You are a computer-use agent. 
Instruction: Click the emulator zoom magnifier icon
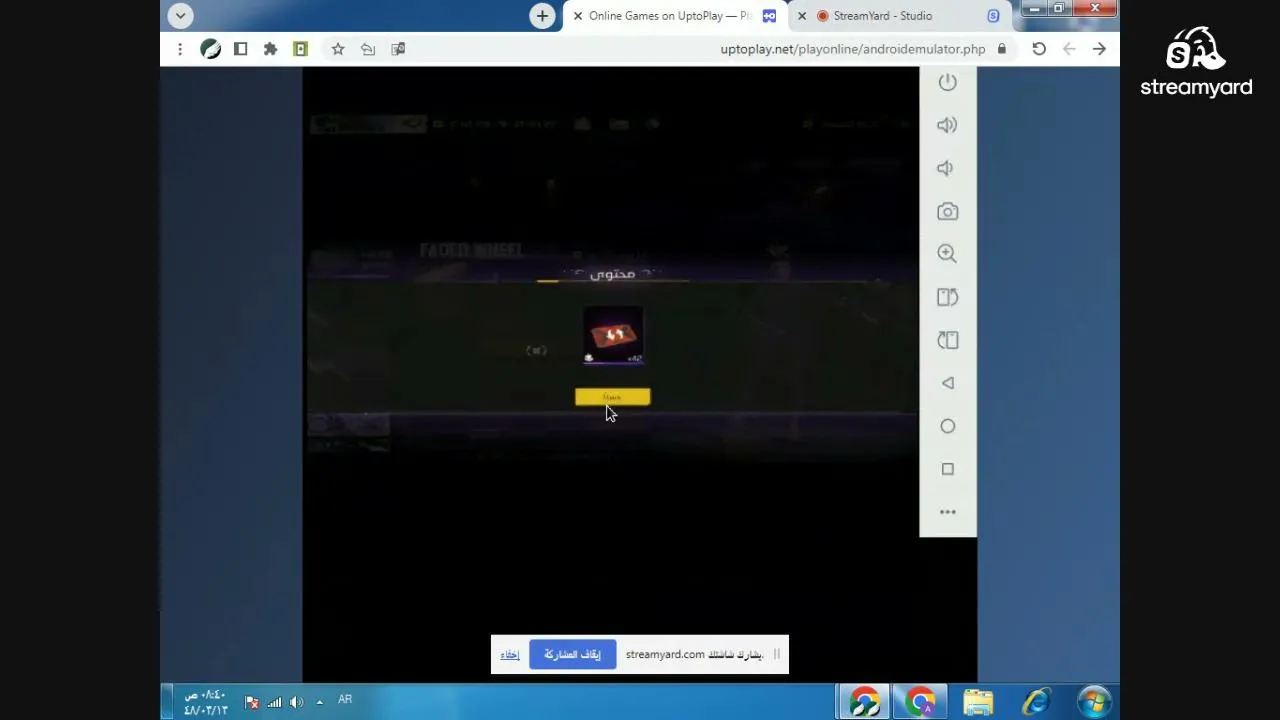coord(947,254)
